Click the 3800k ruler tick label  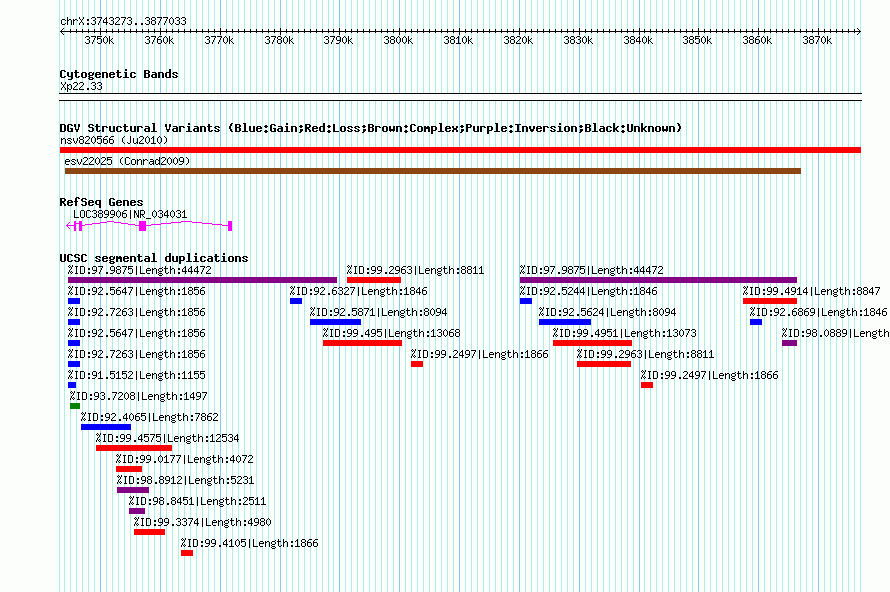[398, 40]
